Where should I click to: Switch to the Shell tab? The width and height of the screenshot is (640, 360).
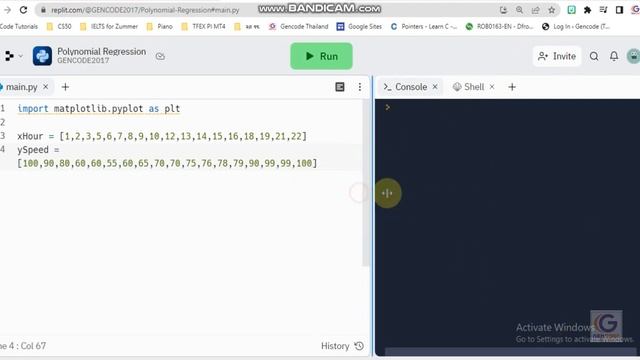[468, 87]
